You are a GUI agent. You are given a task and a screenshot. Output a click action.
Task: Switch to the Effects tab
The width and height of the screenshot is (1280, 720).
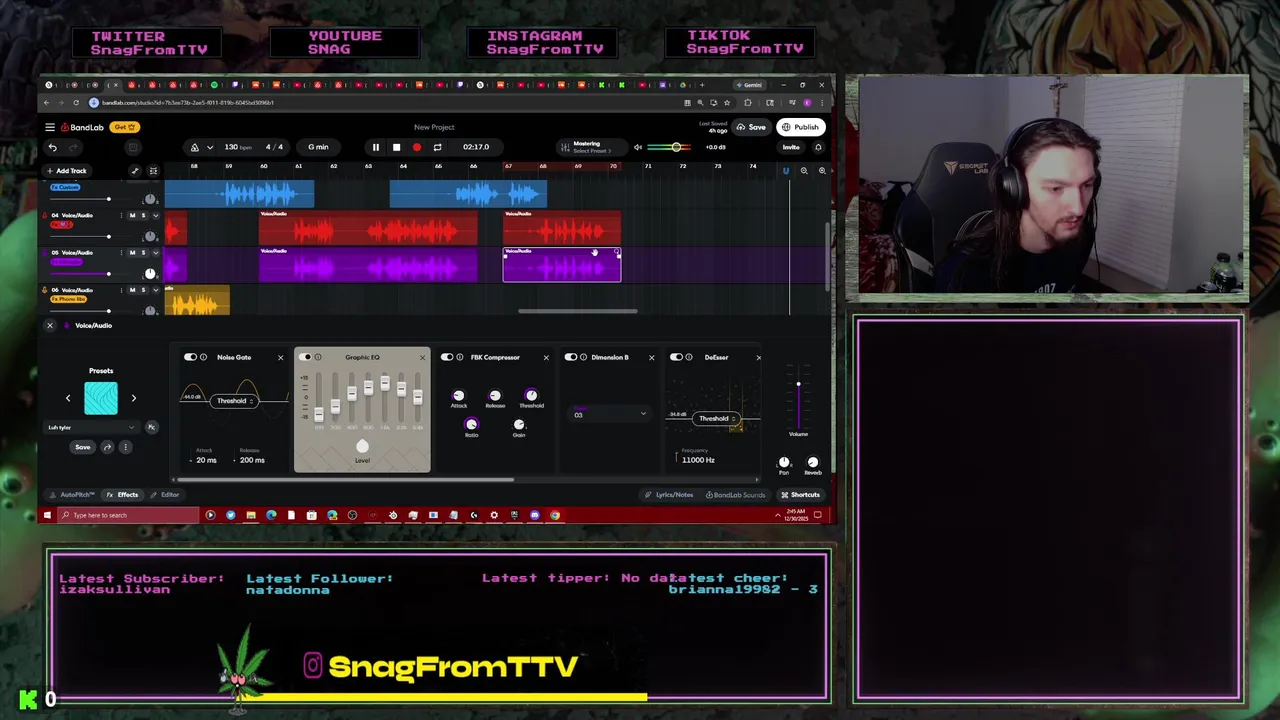click(123, 495)
